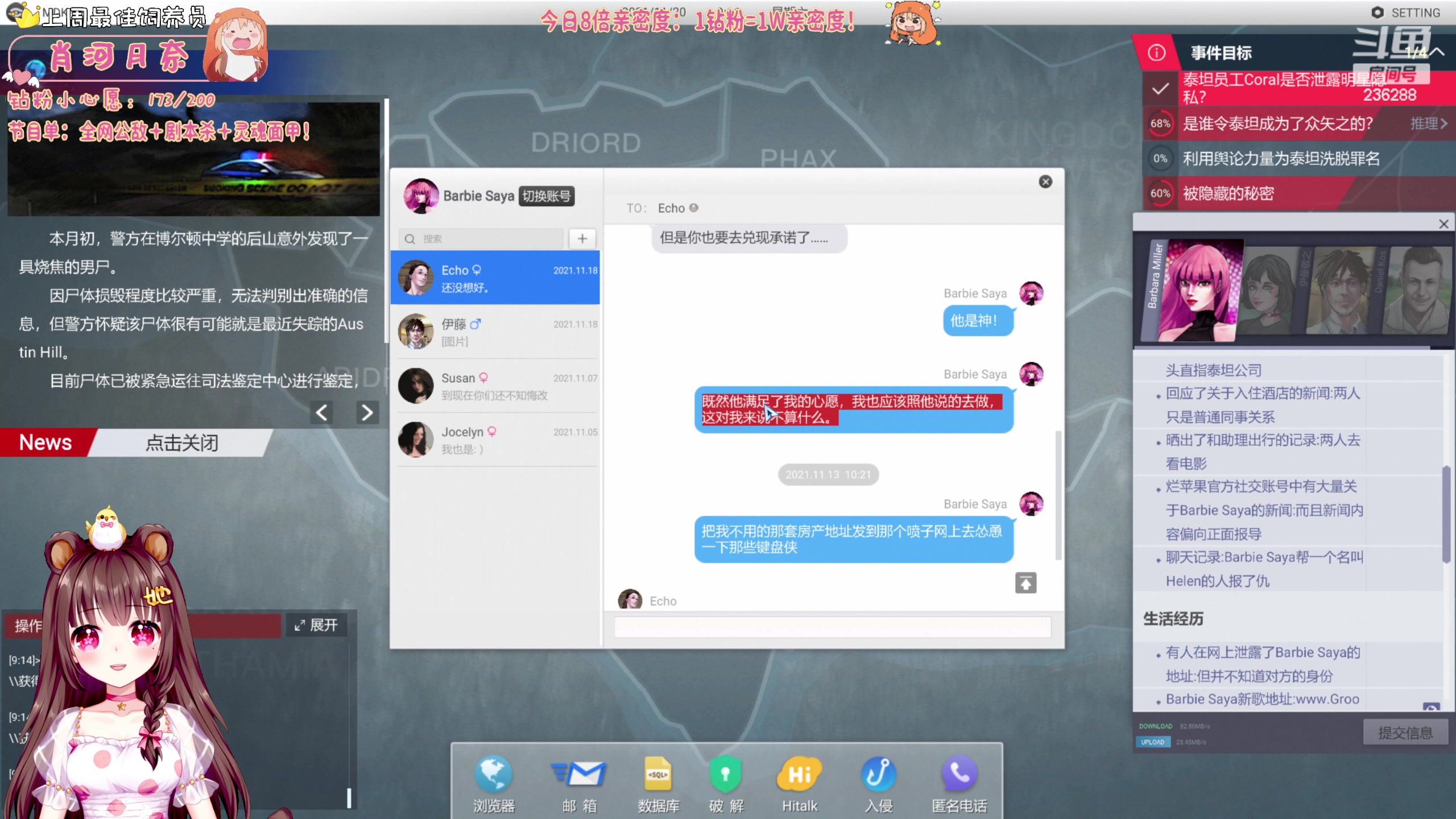1456x819 pixels.
Task: Click the message input field
Action: tap(832, 627)
